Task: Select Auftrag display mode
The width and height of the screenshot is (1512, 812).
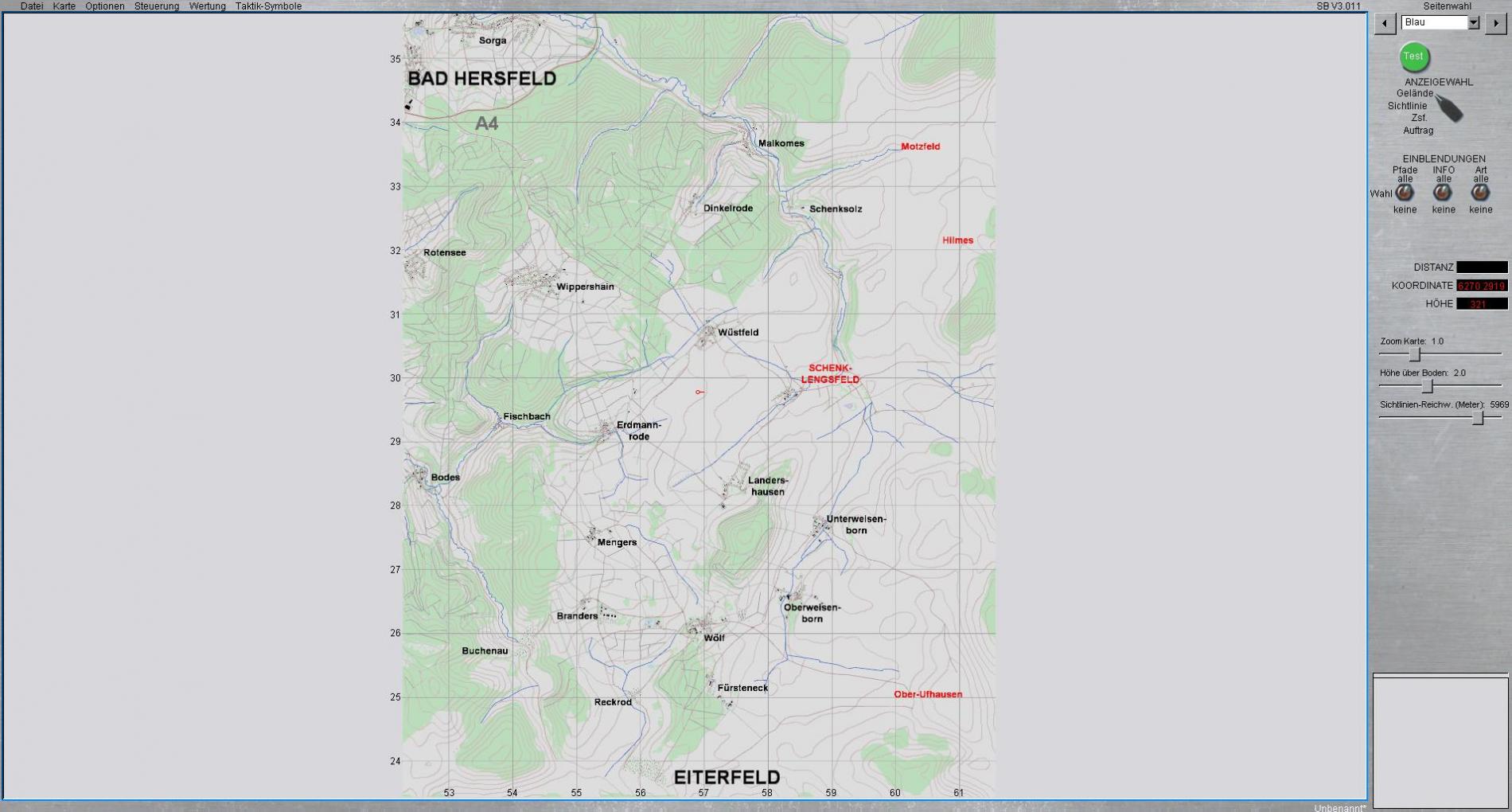Action: (1418, 131)
